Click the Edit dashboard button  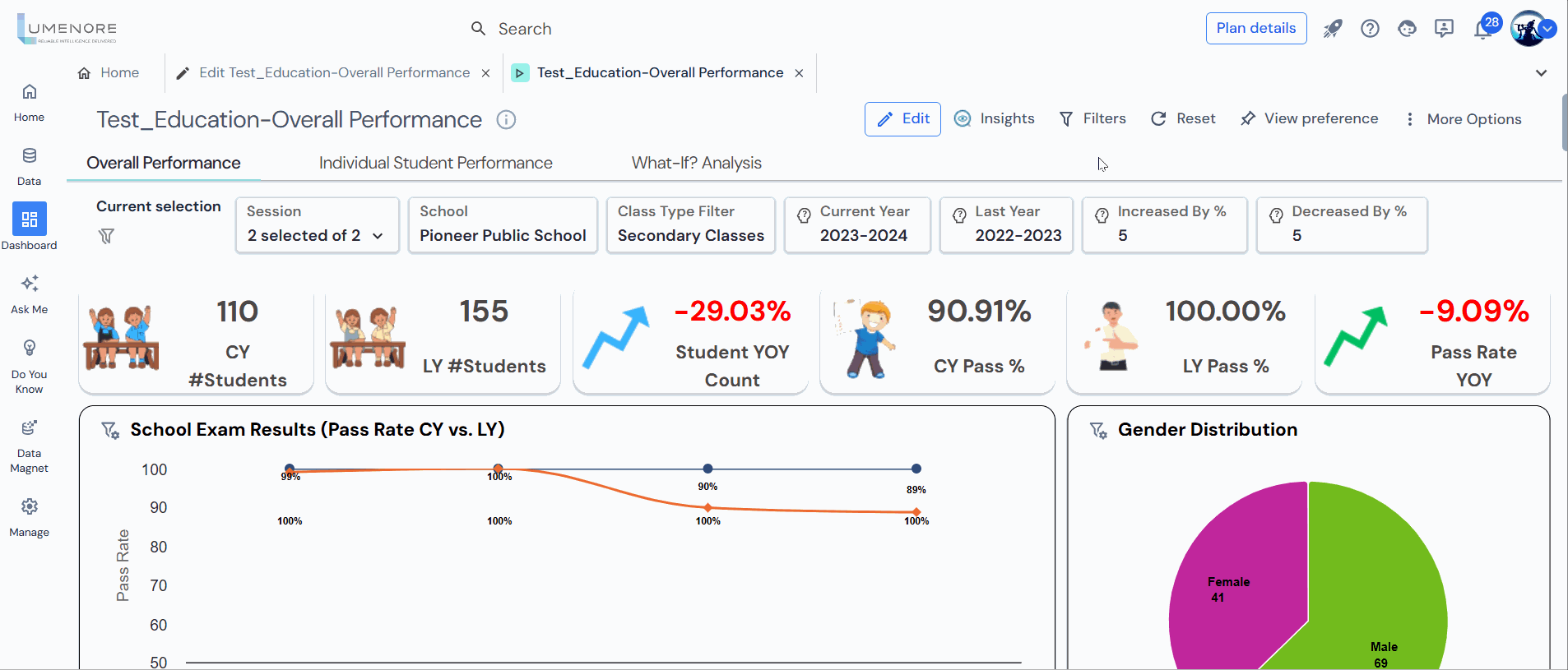[902, 119]
